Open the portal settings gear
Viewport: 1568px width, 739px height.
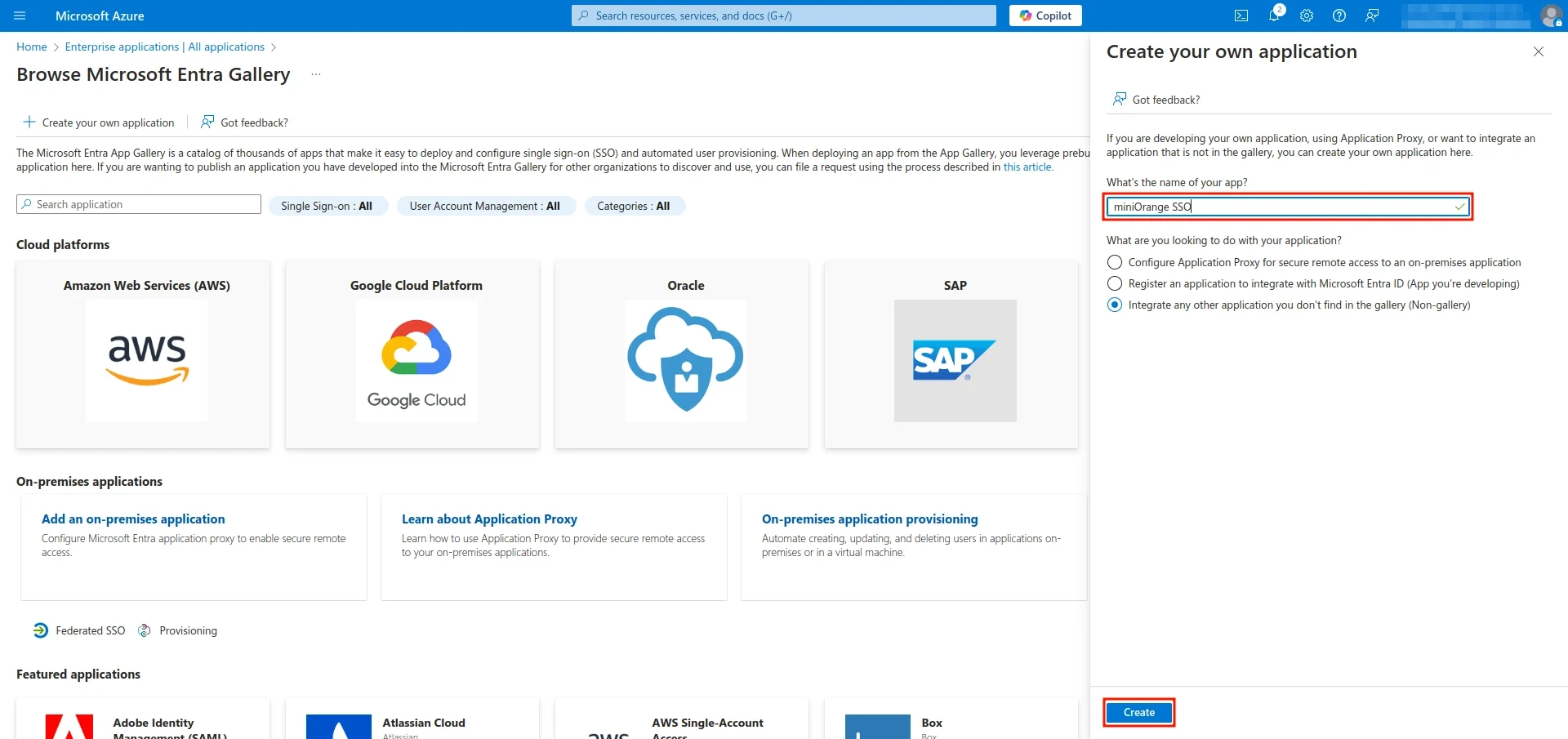click(x=1307, y=16)
